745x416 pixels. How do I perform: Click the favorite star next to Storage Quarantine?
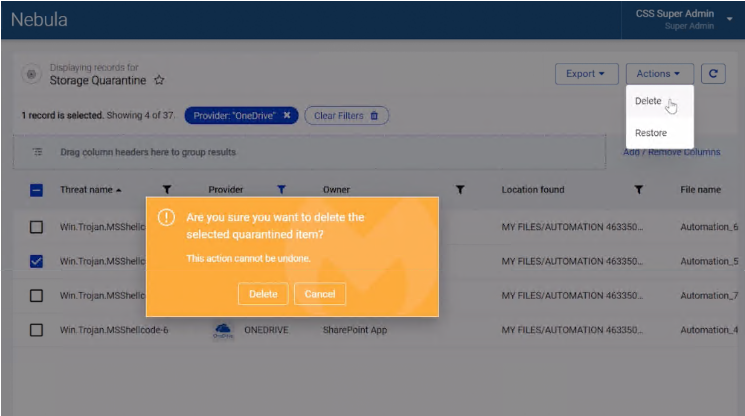tap(159, 80)
